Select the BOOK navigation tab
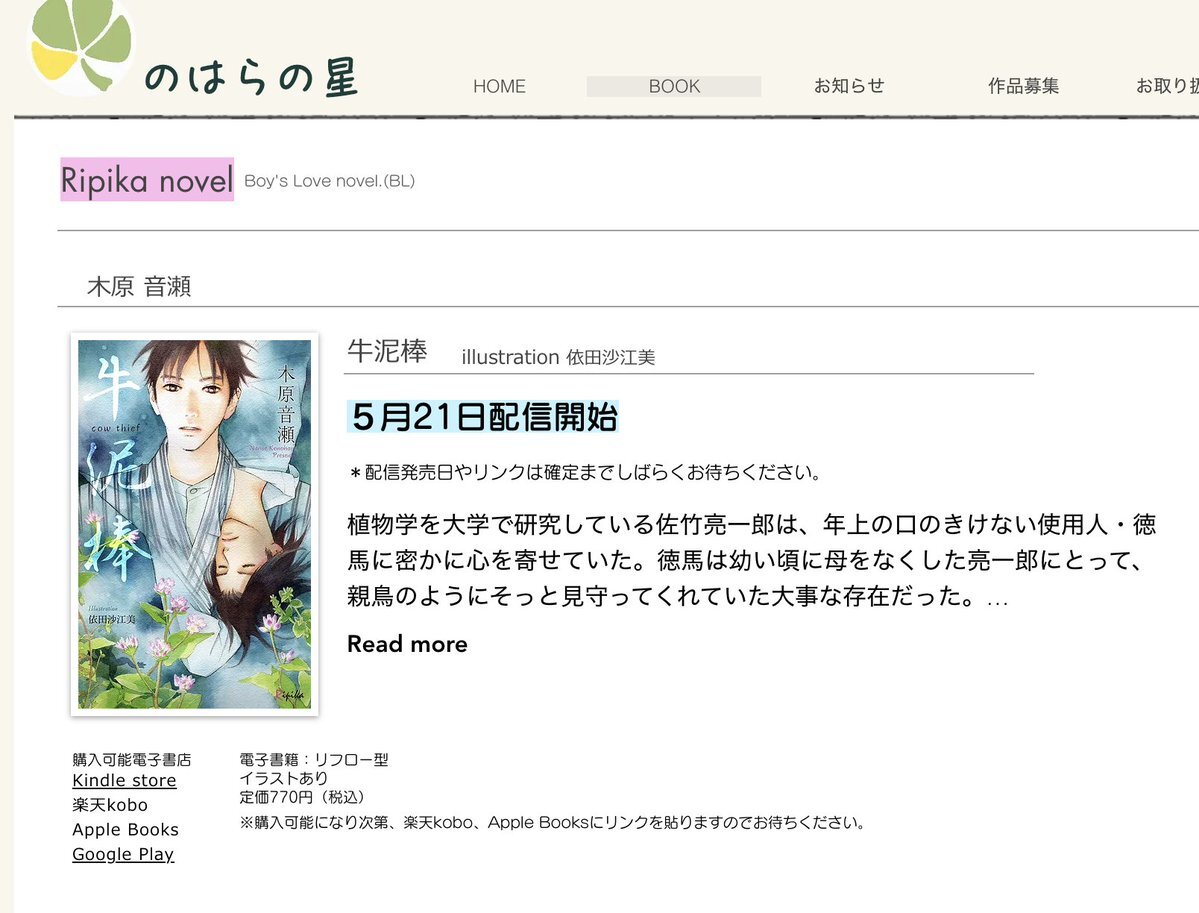This screenshot has height=913, width=1199. coord(674,86)
